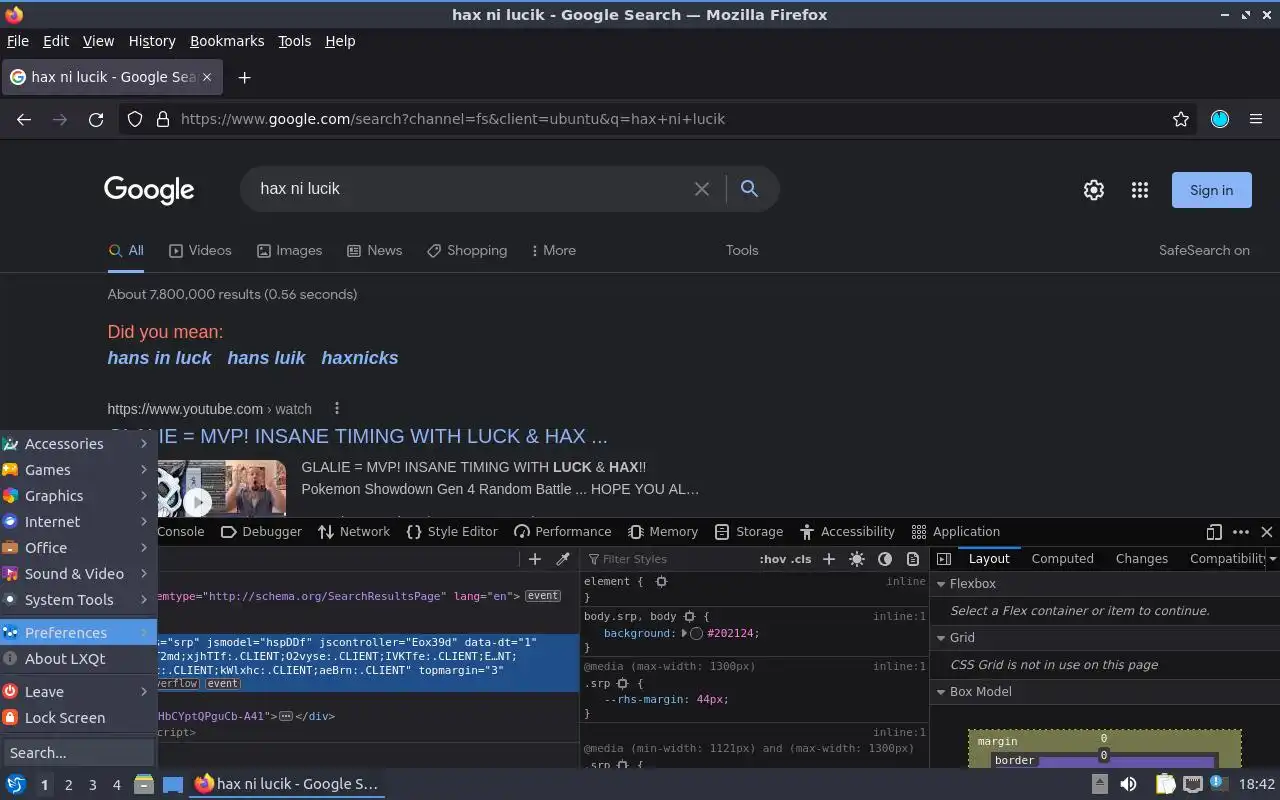1280x800 pixels.
Task: Bookmark this page with the star icon
Action: click(1181, 119)
